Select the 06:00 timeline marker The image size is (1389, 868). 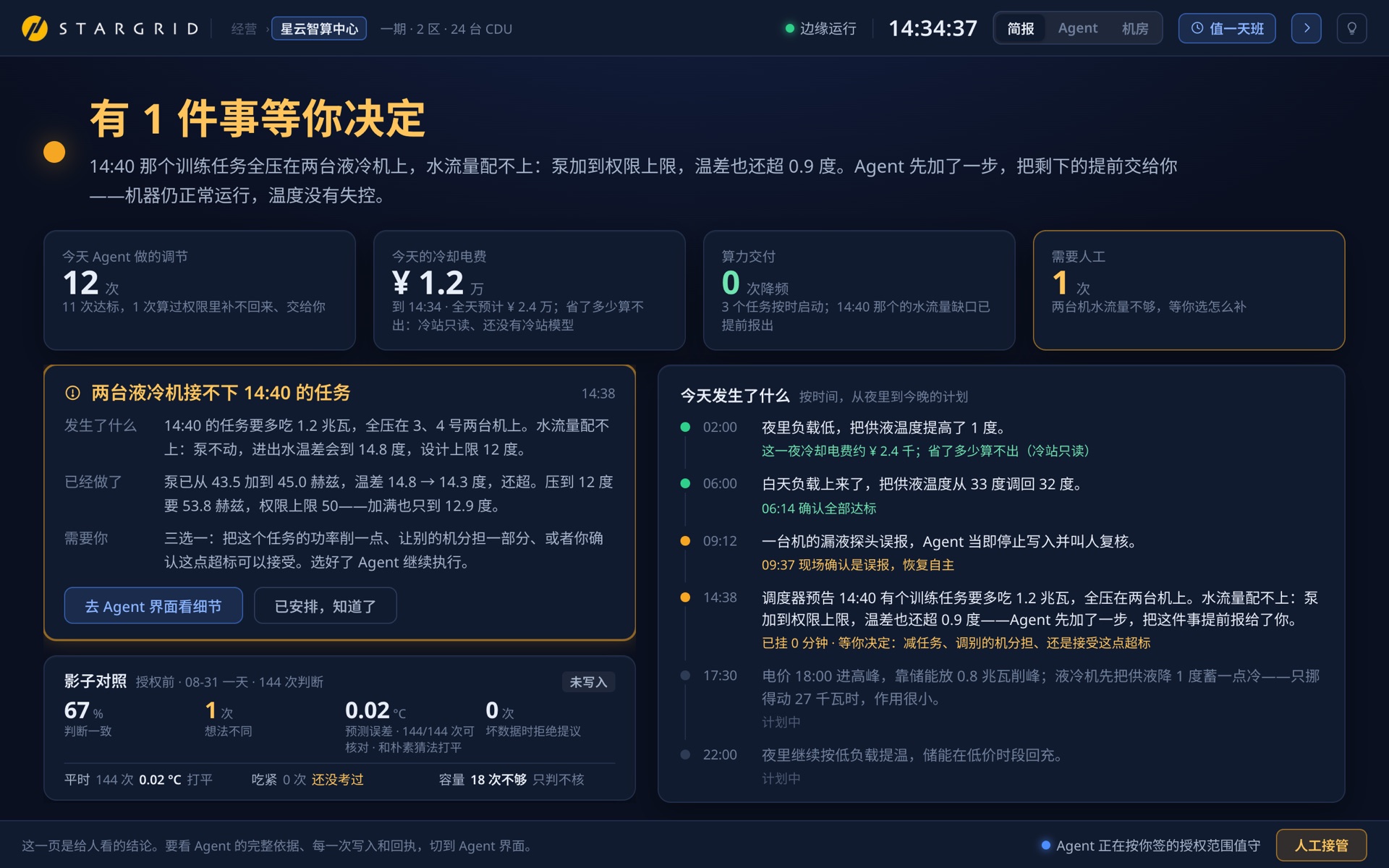[685, 483]
